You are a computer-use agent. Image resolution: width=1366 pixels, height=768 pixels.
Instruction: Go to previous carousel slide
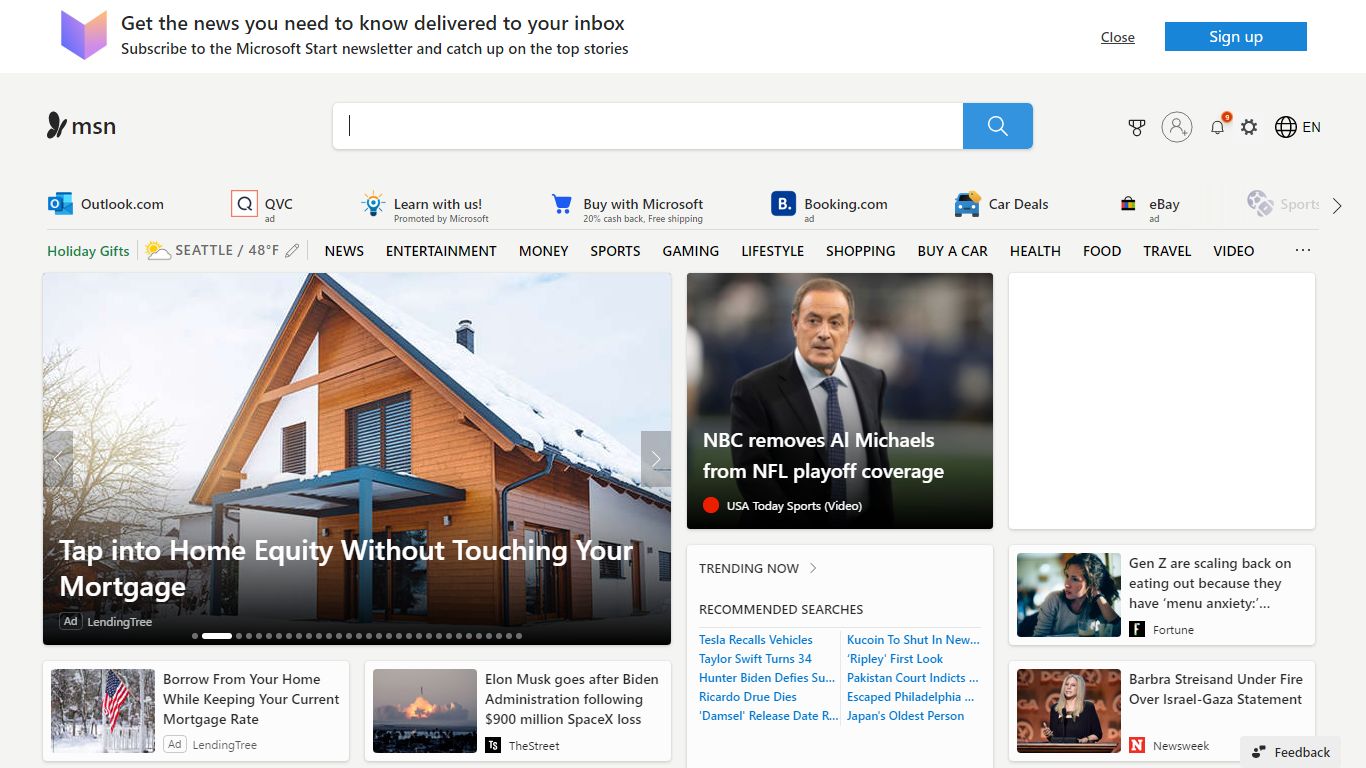coord(58,459)
